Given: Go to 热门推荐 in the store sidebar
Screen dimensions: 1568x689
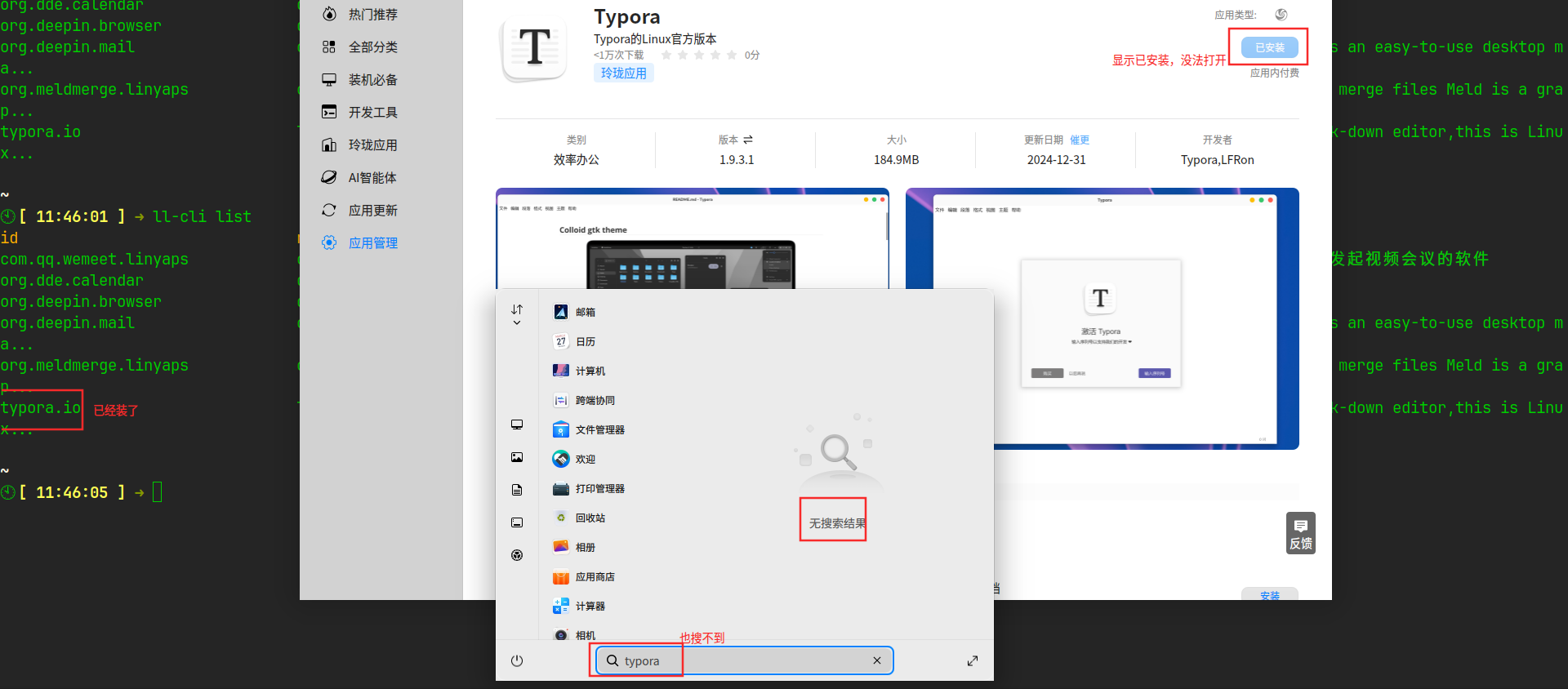Looking at the screenshot, I should pyautogui.click(x=360, y=15).
